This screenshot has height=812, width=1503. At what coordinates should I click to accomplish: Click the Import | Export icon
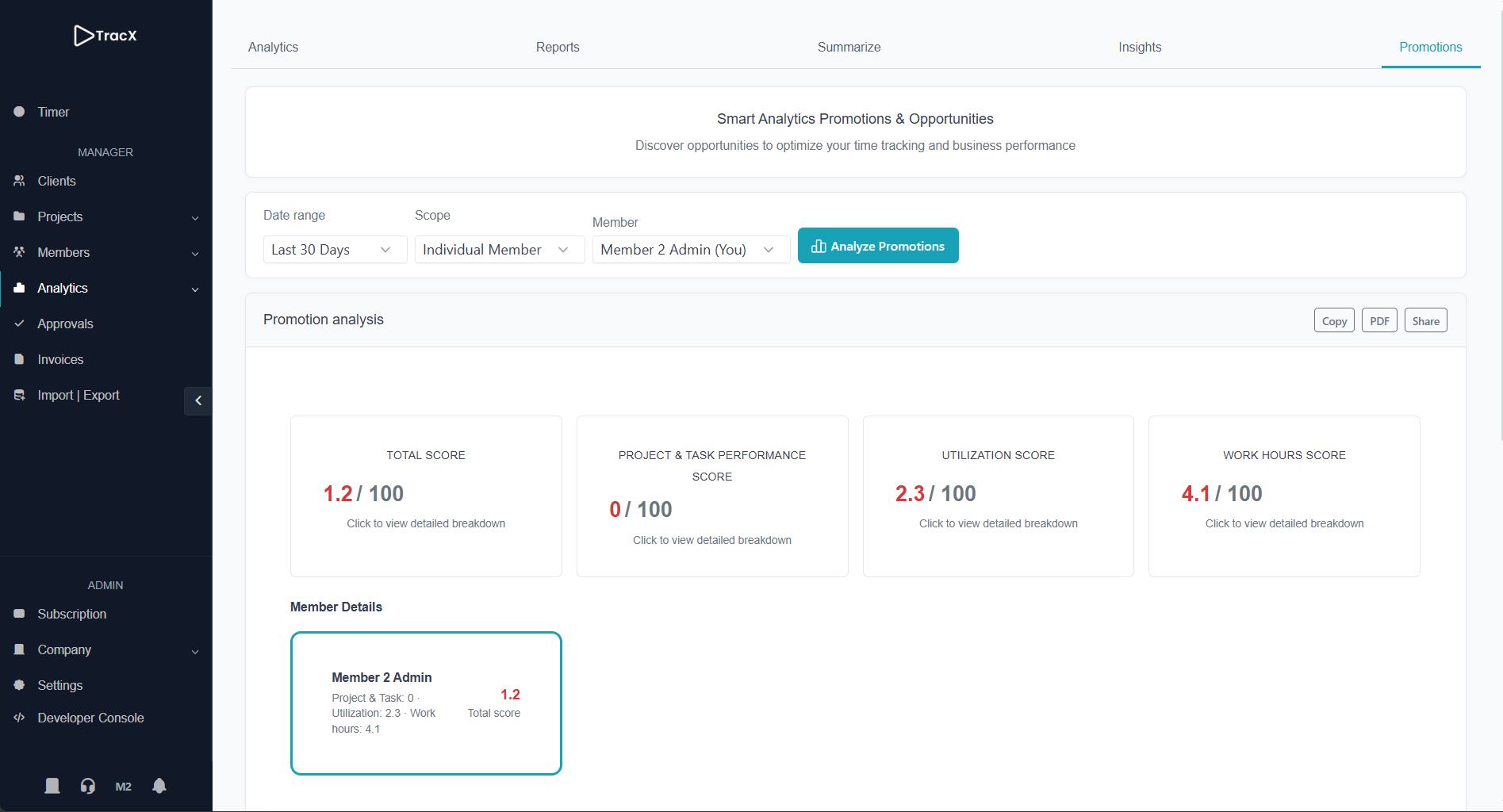click(x=19, y=395)
